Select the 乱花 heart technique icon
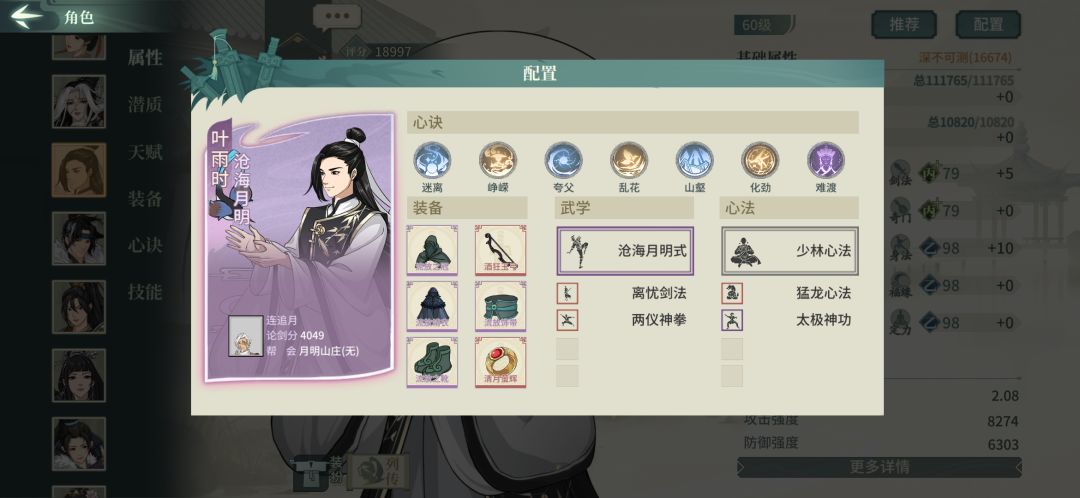The width and height of the screenshot is (1080, 498). coord(629,160)
